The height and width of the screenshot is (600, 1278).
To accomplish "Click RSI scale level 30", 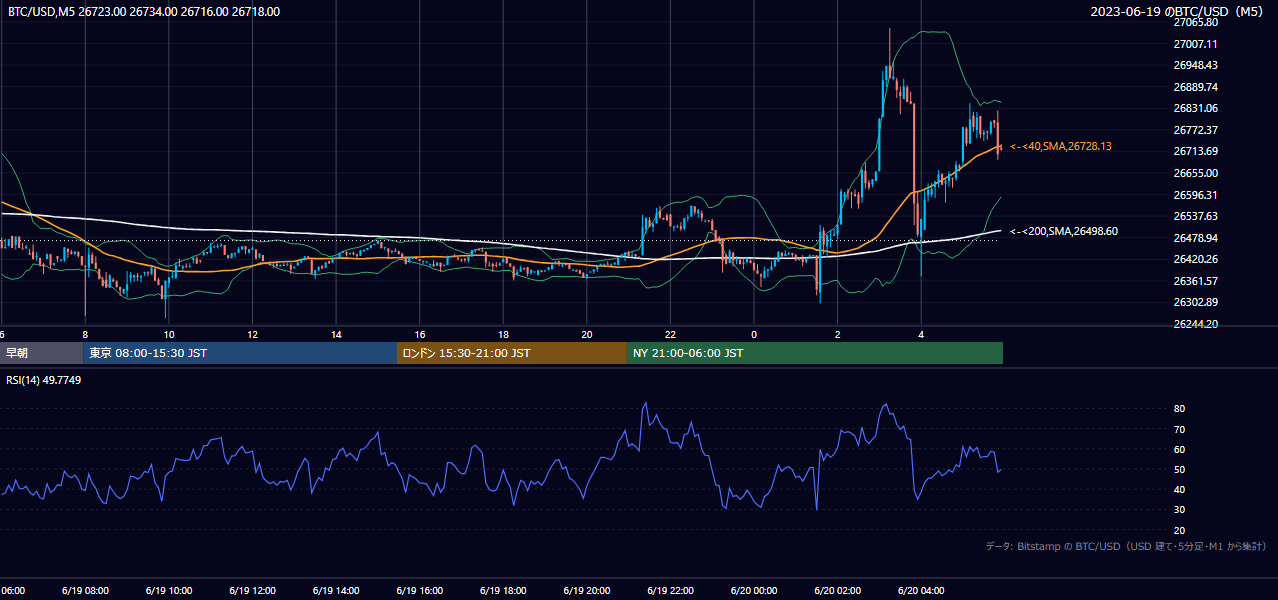I will tap(1179, 510).
